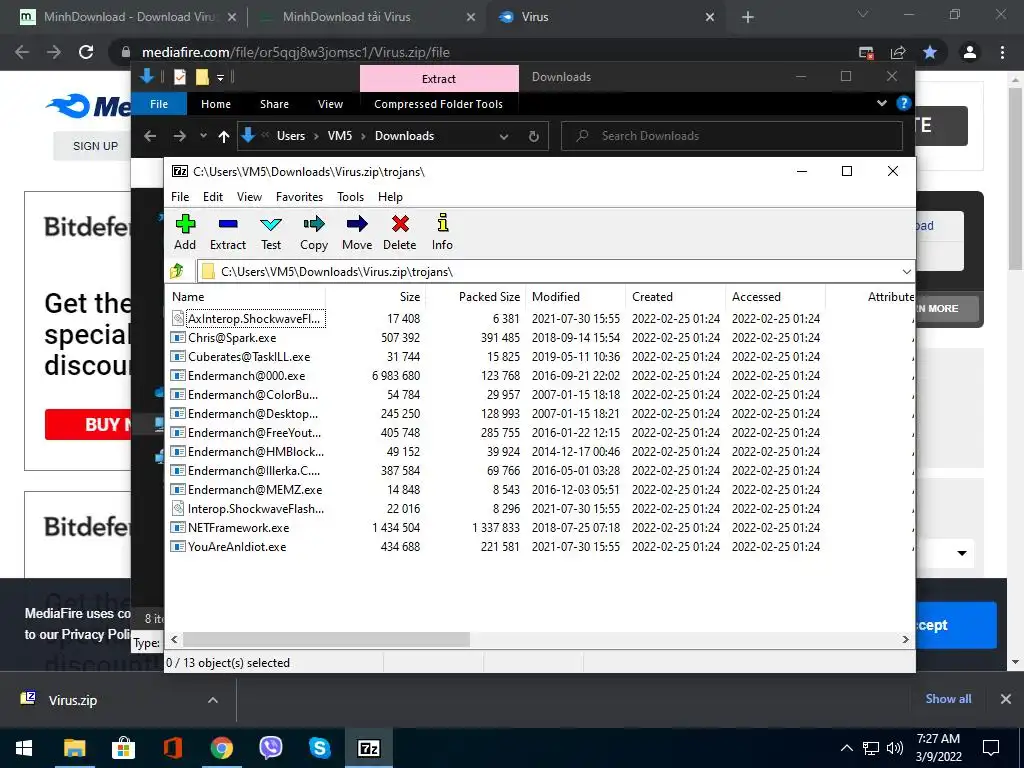Click the 7-Zip horizontal scrollbar thumb

(326, 639)
